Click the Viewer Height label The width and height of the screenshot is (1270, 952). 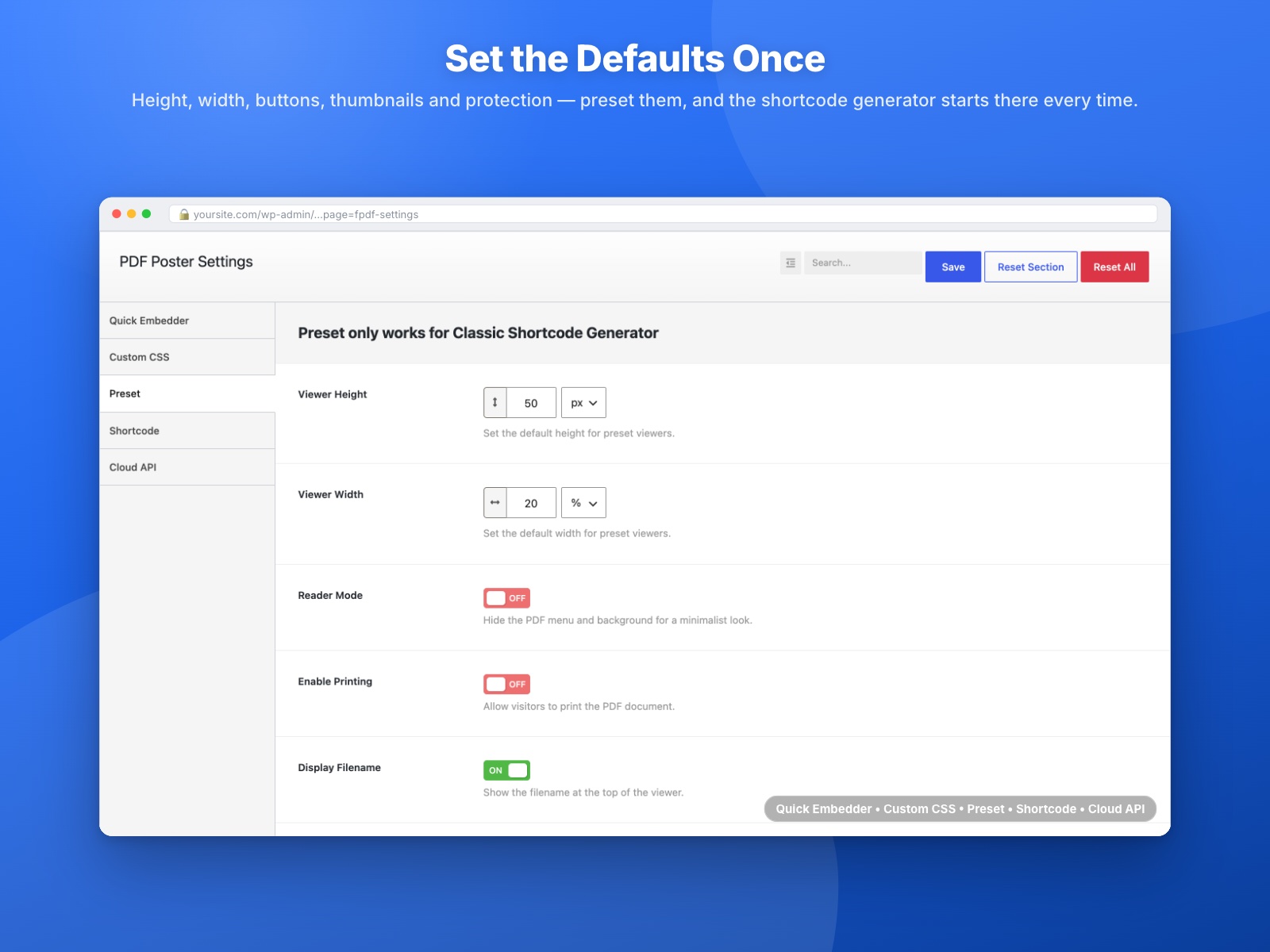pyautogui.click(x=333, y=394)
